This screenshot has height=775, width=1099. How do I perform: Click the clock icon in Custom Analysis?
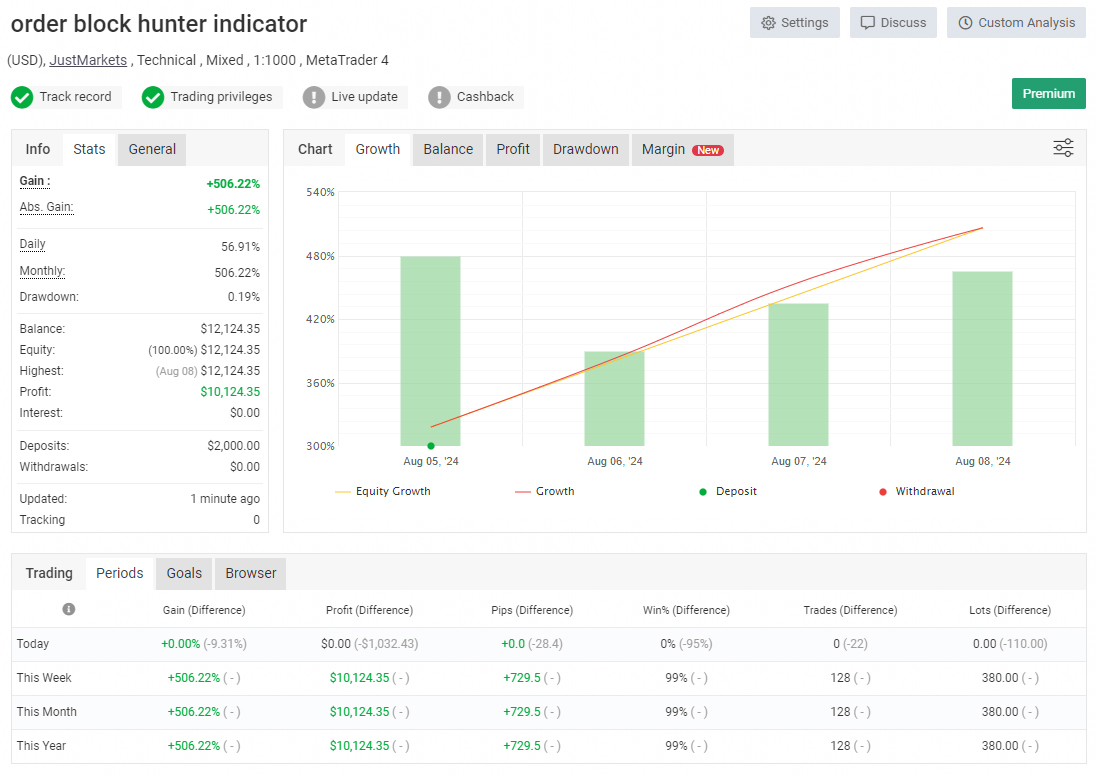[x=965, y=23]
